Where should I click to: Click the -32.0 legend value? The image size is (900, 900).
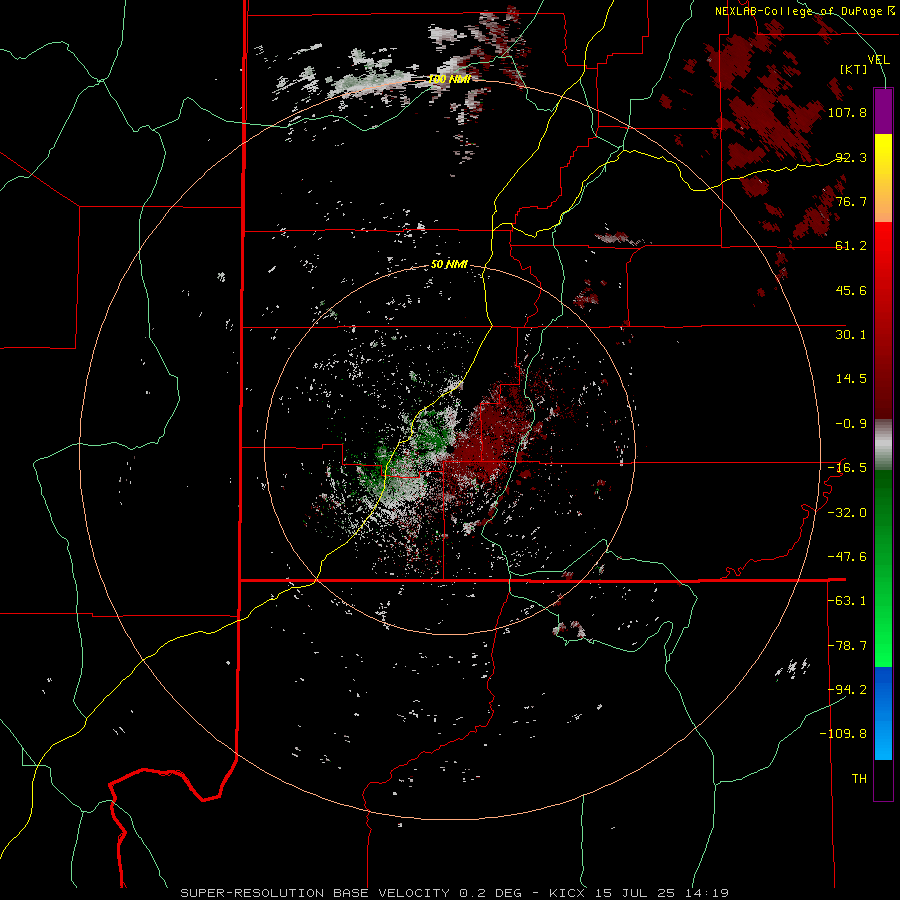847,513
